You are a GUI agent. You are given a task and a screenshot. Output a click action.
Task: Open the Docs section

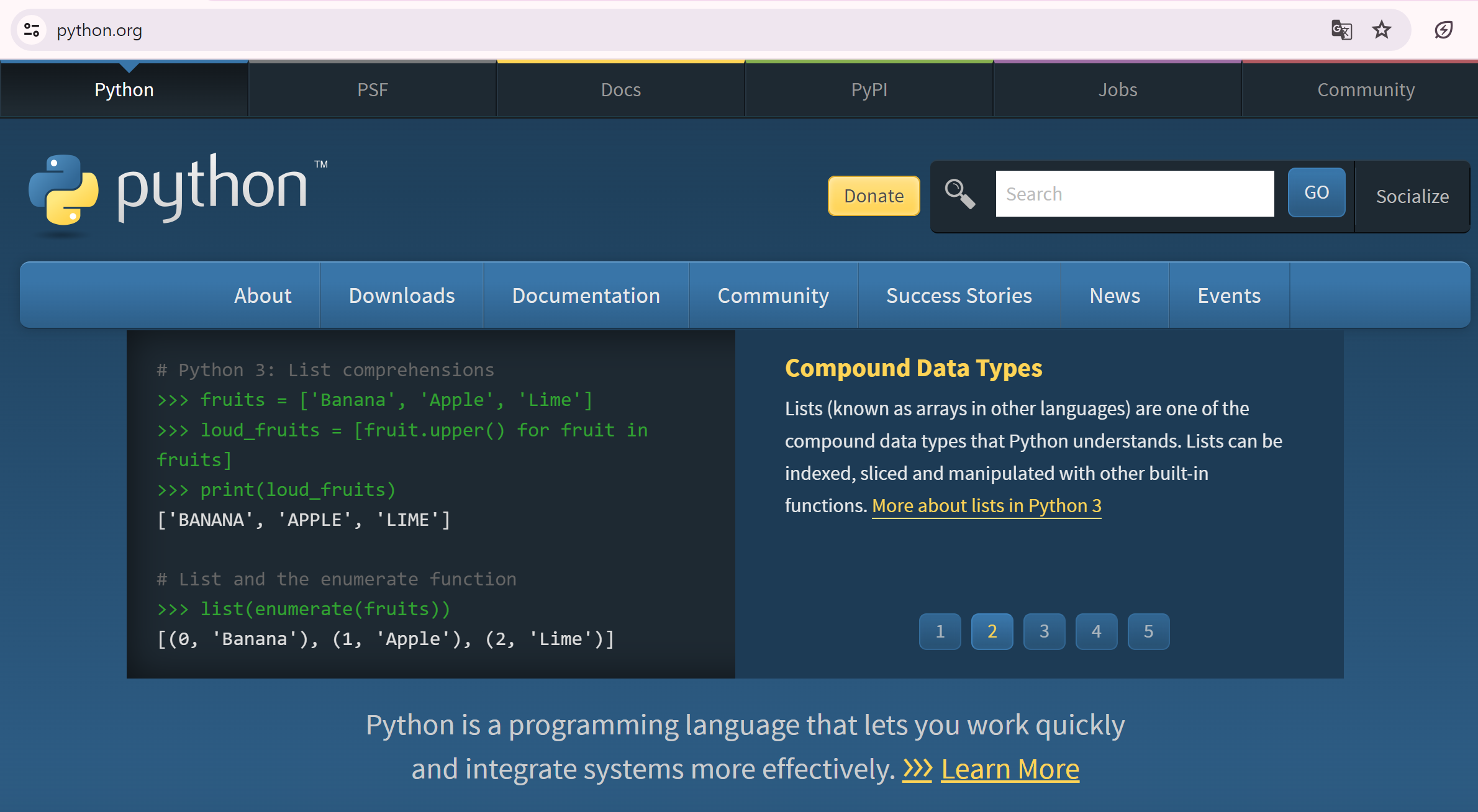(620, 89)
